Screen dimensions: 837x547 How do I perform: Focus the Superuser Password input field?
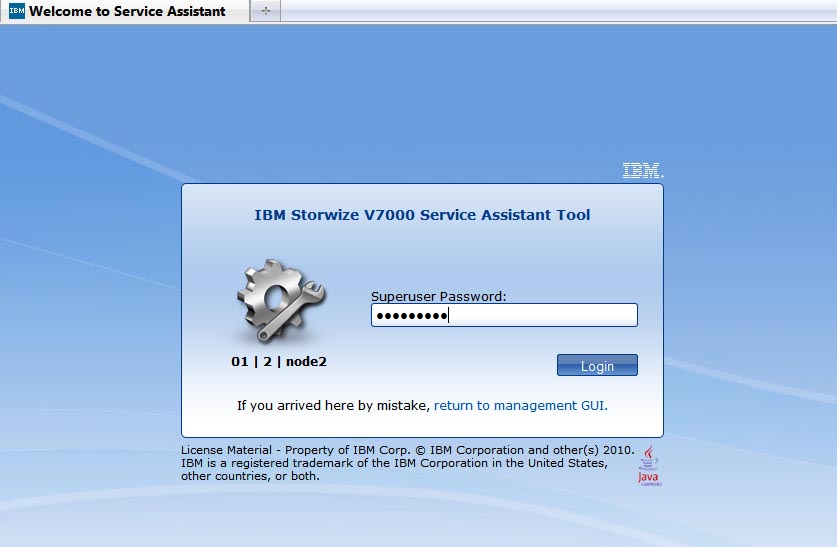540,316
